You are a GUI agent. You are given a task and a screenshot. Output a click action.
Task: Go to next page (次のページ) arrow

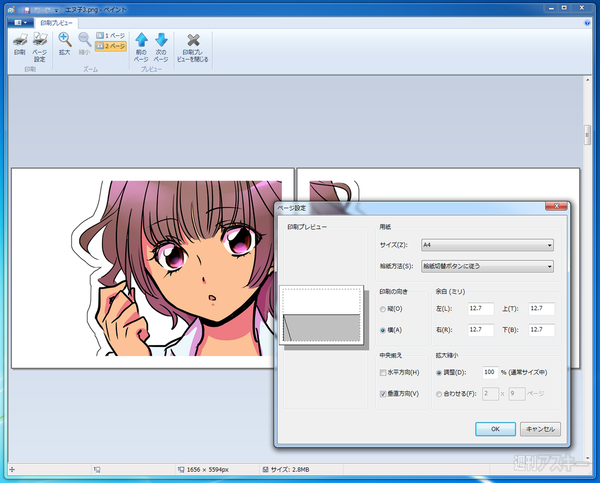(161, 47)
